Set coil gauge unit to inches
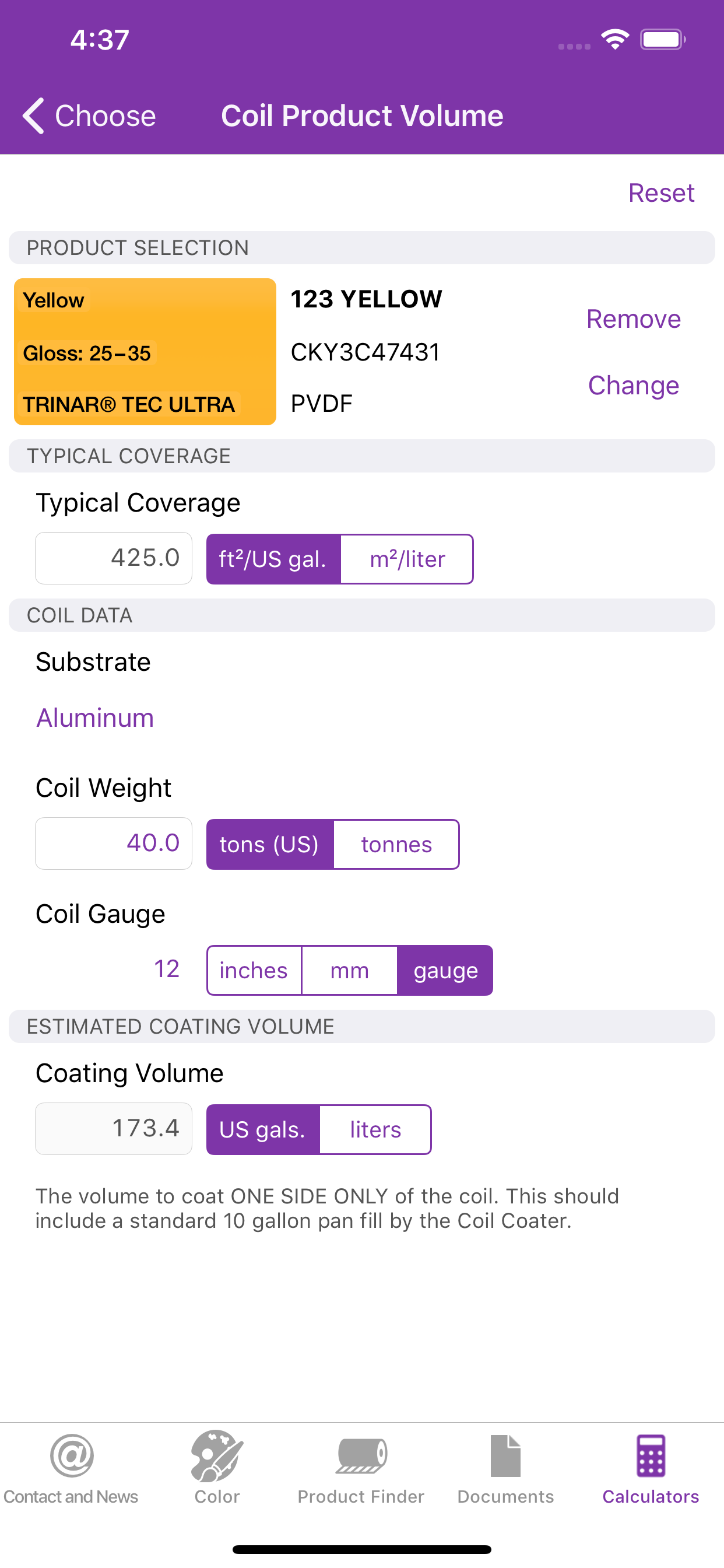This screenshot has height=1568, width=724. (254, 970)
